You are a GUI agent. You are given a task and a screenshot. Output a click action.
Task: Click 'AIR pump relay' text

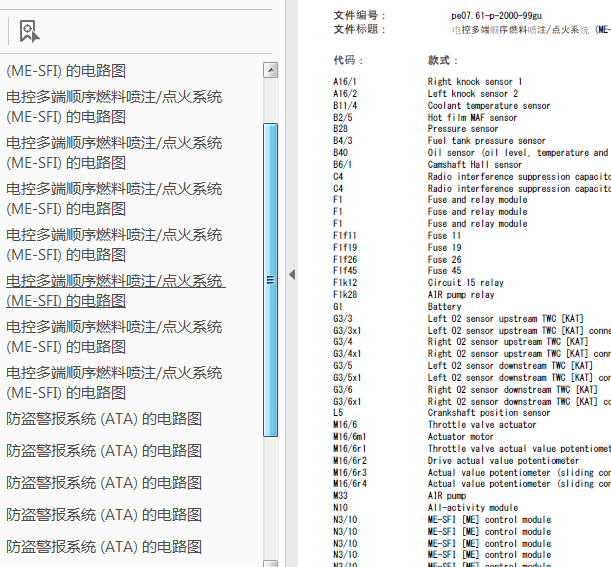(461, 295)
